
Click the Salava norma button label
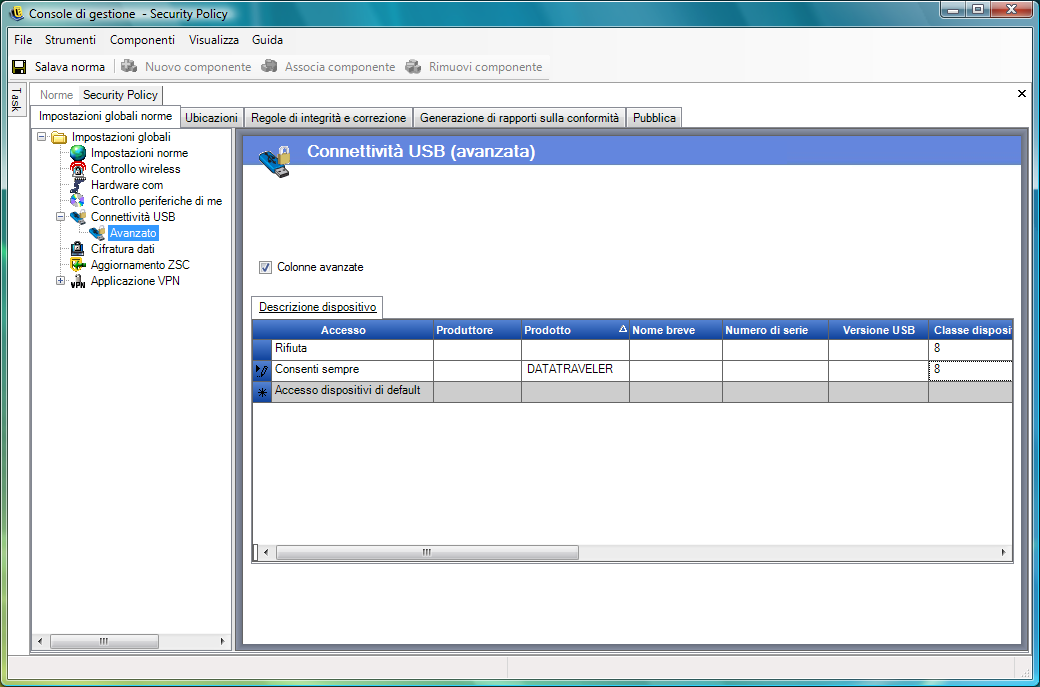(x=70, y=67)
